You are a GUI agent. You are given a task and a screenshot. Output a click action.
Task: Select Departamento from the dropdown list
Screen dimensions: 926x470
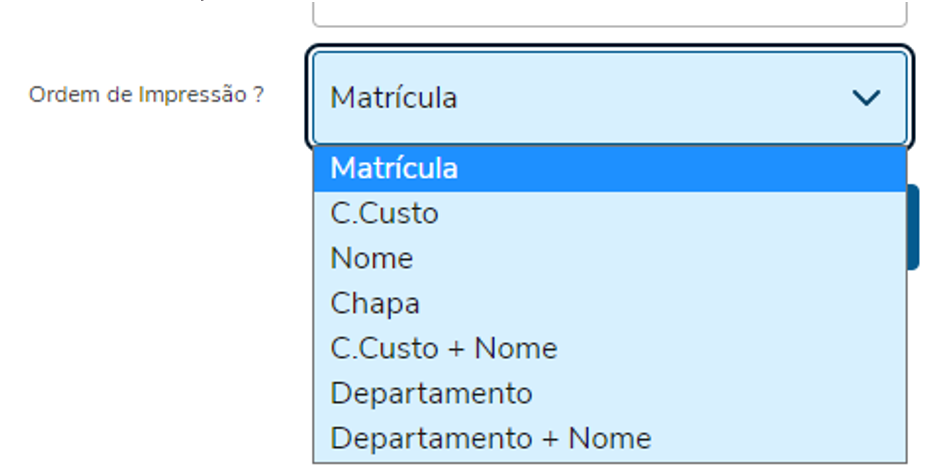(x=431, y=393)
